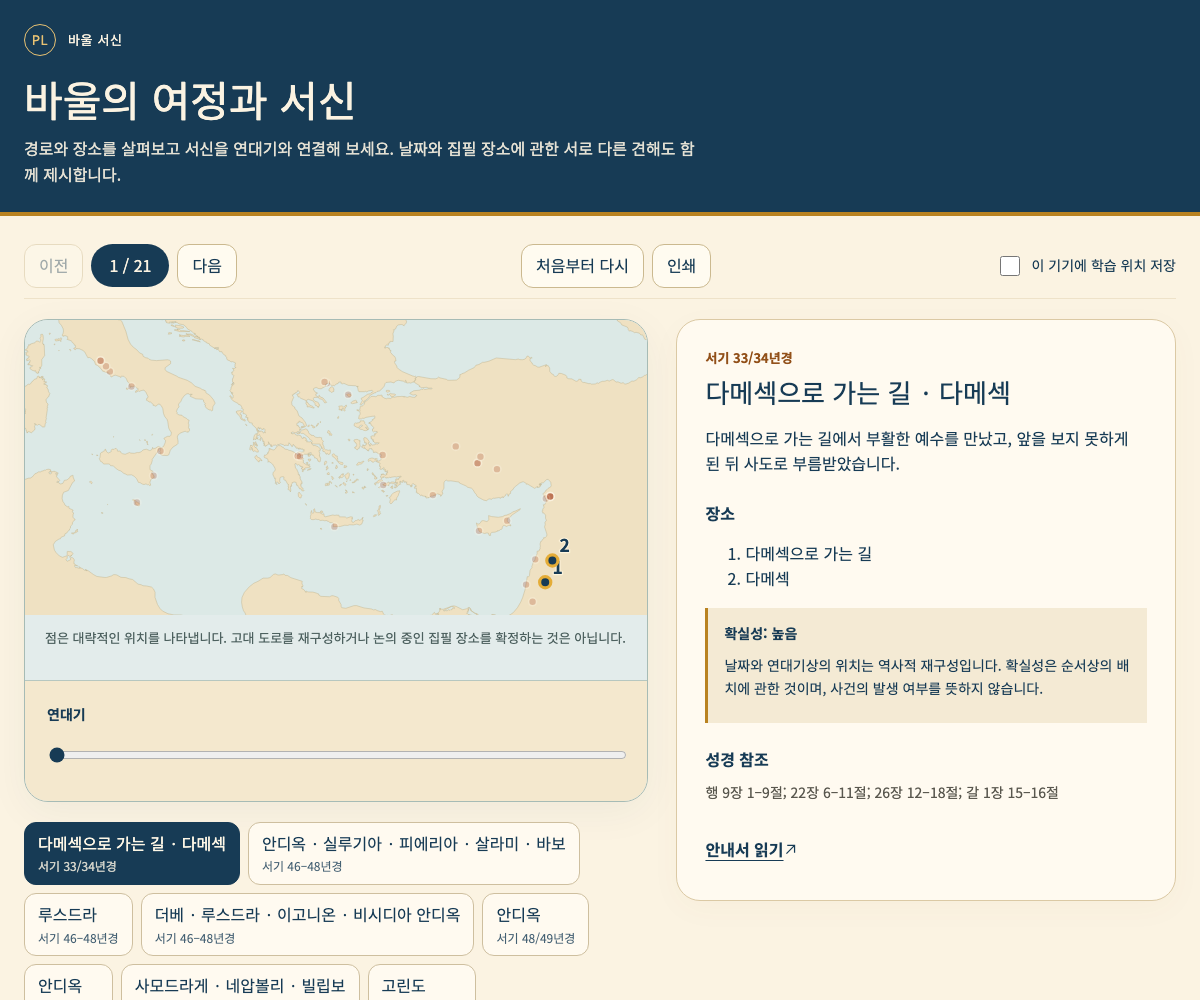Restart with 처음부터 다시 button
The width and height of the screenshot is (1200, 1000).
[x=582, y=266]
